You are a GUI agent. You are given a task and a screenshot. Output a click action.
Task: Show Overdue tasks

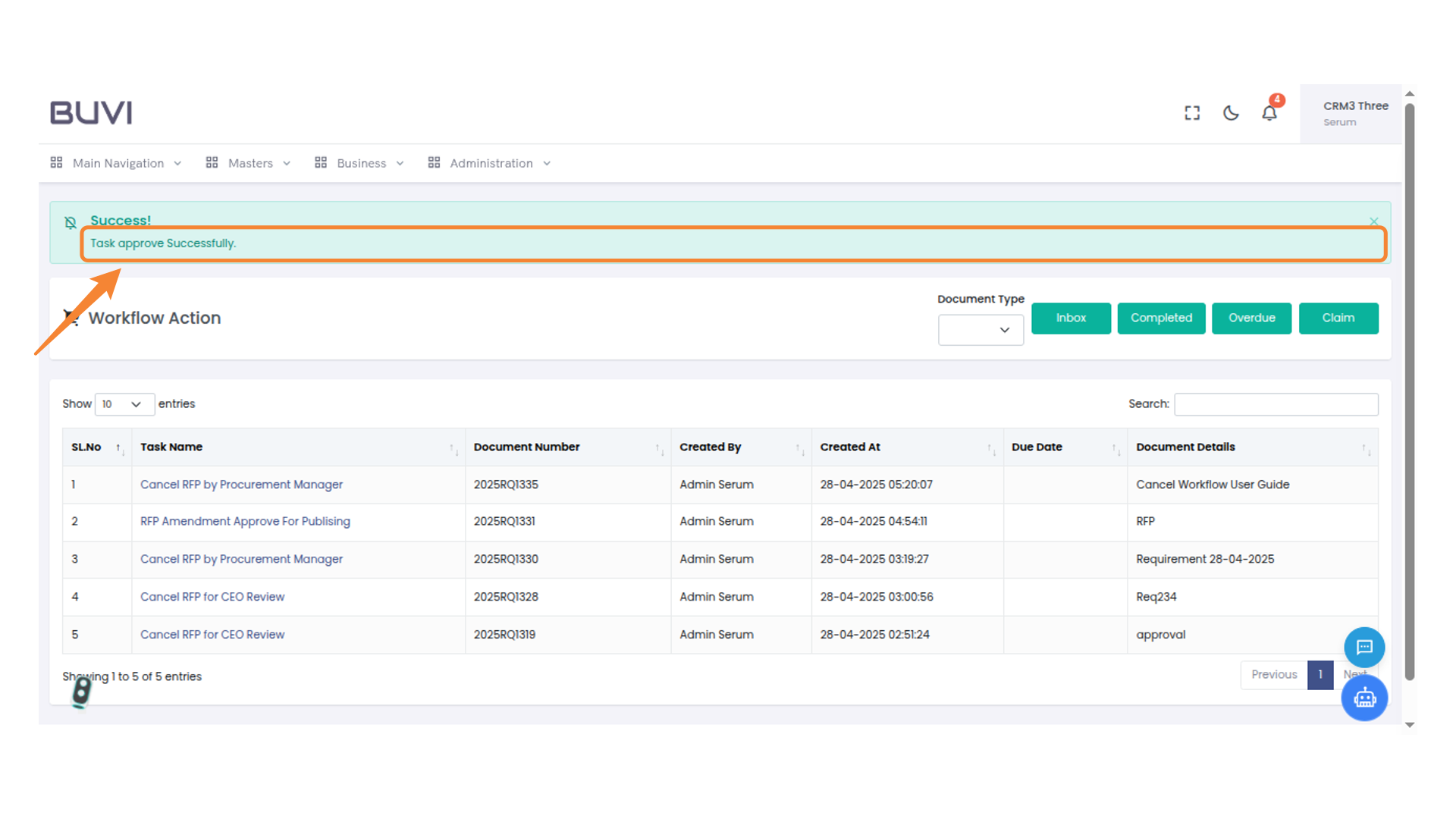point(1251,318)
